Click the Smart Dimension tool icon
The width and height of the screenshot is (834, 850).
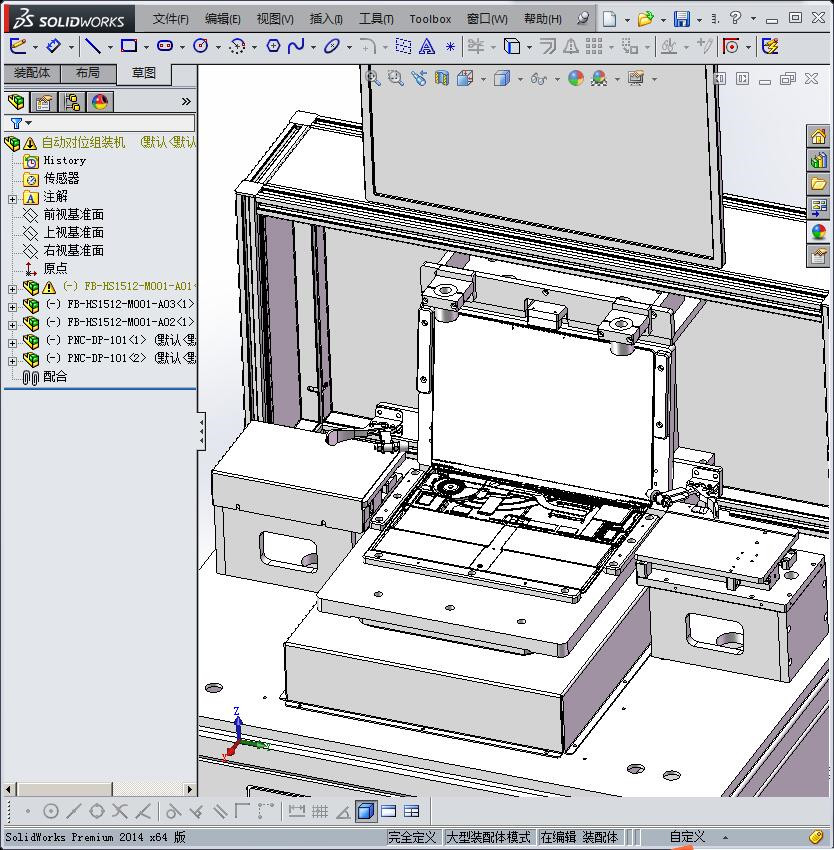[x=55, y=46]
